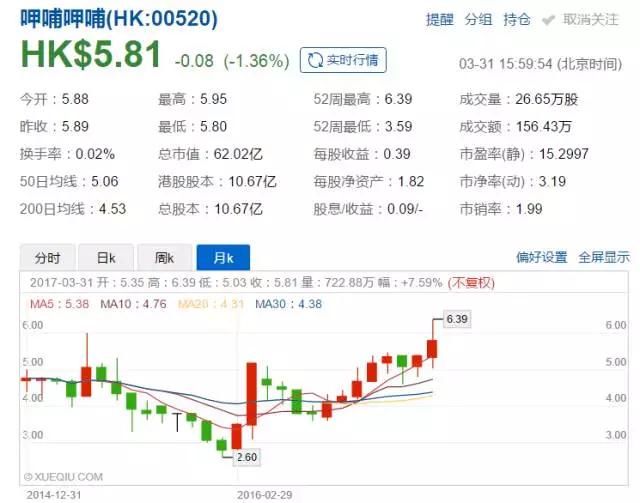
Task: Click 52周最低：3.59 value
Action: click(363, 127)
